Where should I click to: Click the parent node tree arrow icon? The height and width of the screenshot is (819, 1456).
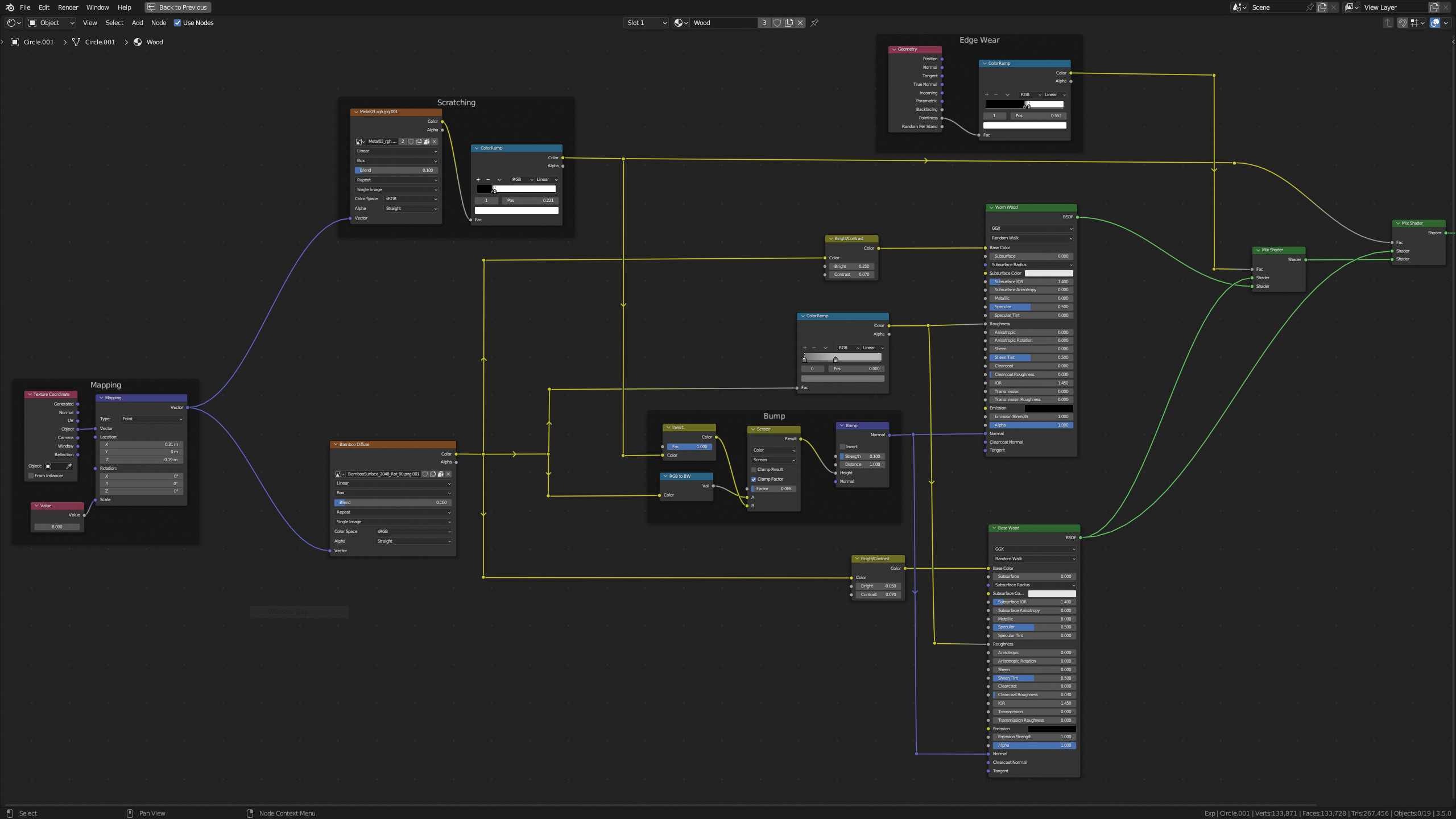[1388, 23]
